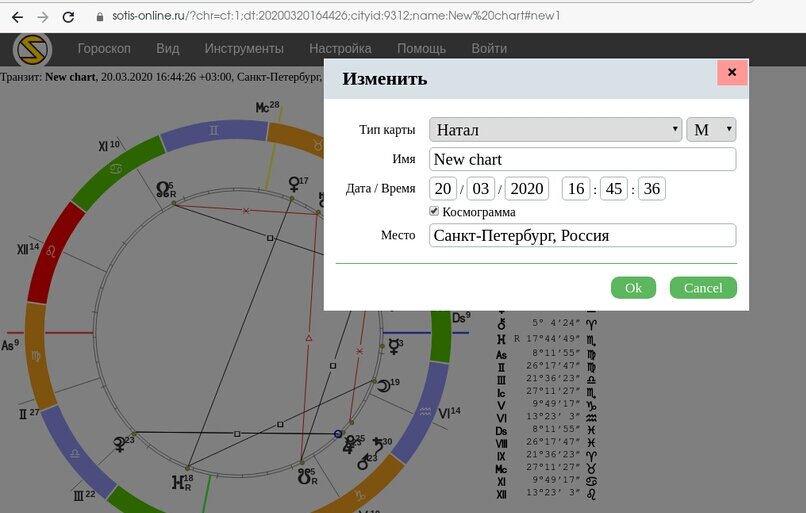Click the Aquarius symbol on blue right segment
This screenshot has width=806, height=513.
(425, 411)
